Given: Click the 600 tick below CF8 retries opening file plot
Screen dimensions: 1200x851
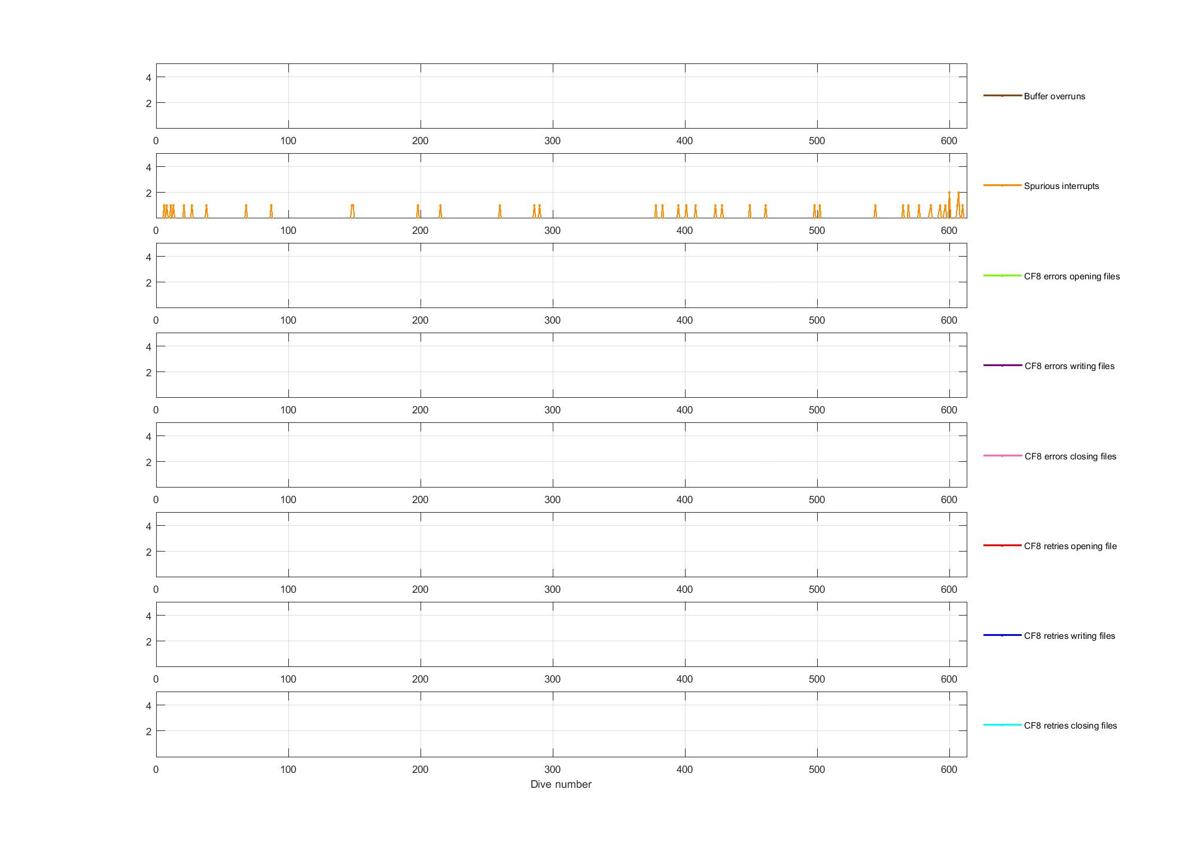Looking at the screenshot, I should [x=949, y=590].
